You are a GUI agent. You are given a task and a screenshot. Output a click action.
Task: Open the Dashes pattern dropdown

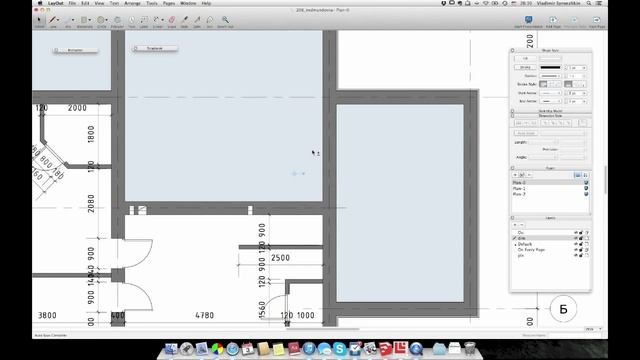tap(550, 76)
